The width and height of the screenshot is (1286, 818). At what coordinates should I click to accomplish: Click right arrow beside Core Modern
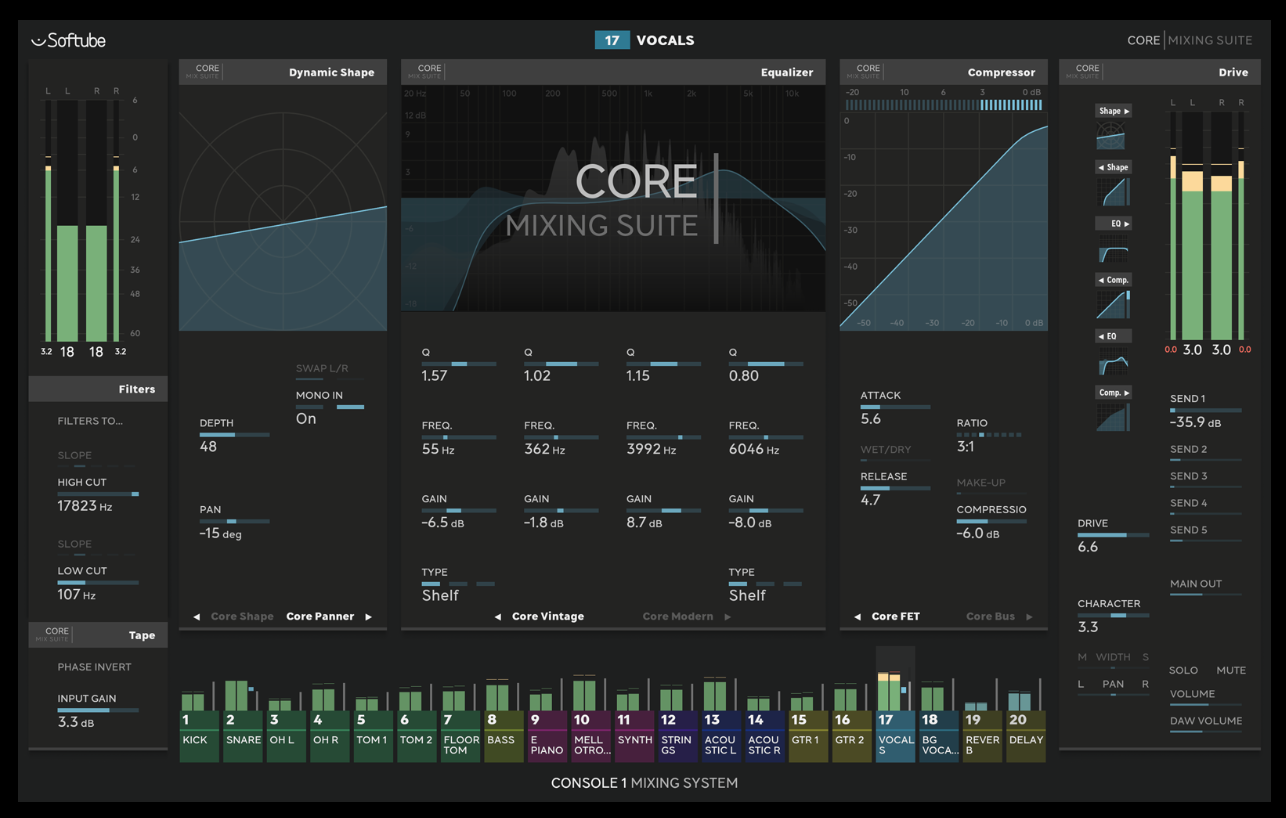coord(727,617)
